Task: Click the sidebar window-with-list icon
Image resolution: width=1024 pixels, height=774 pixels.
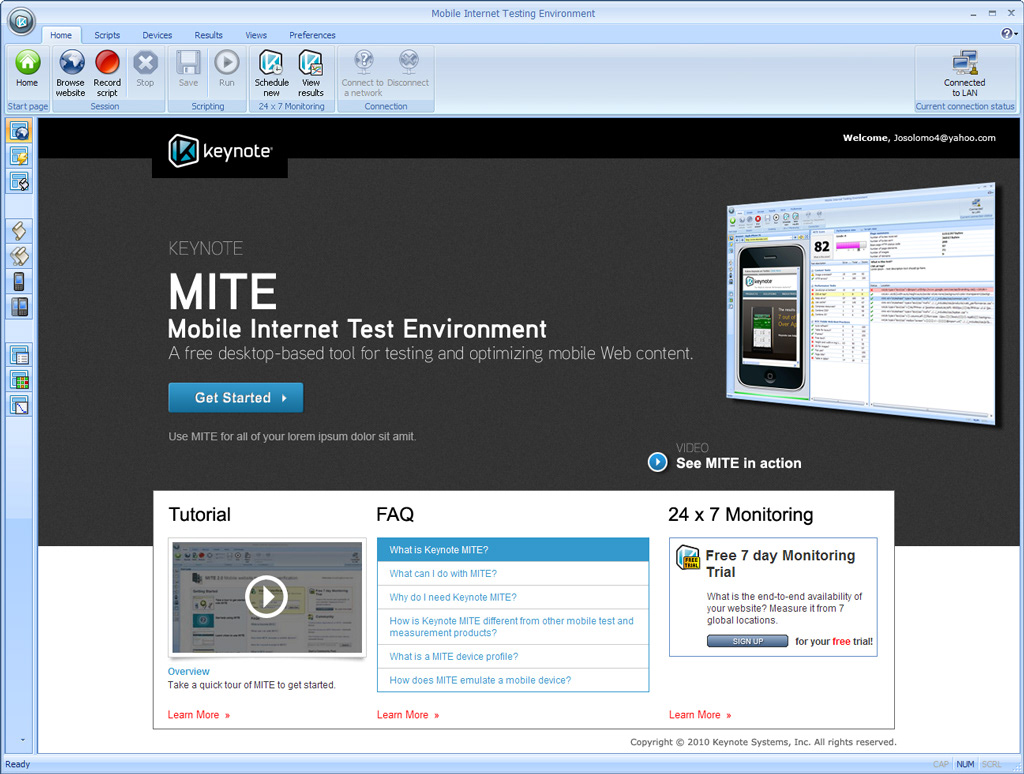Action: [x=20, y=355]
